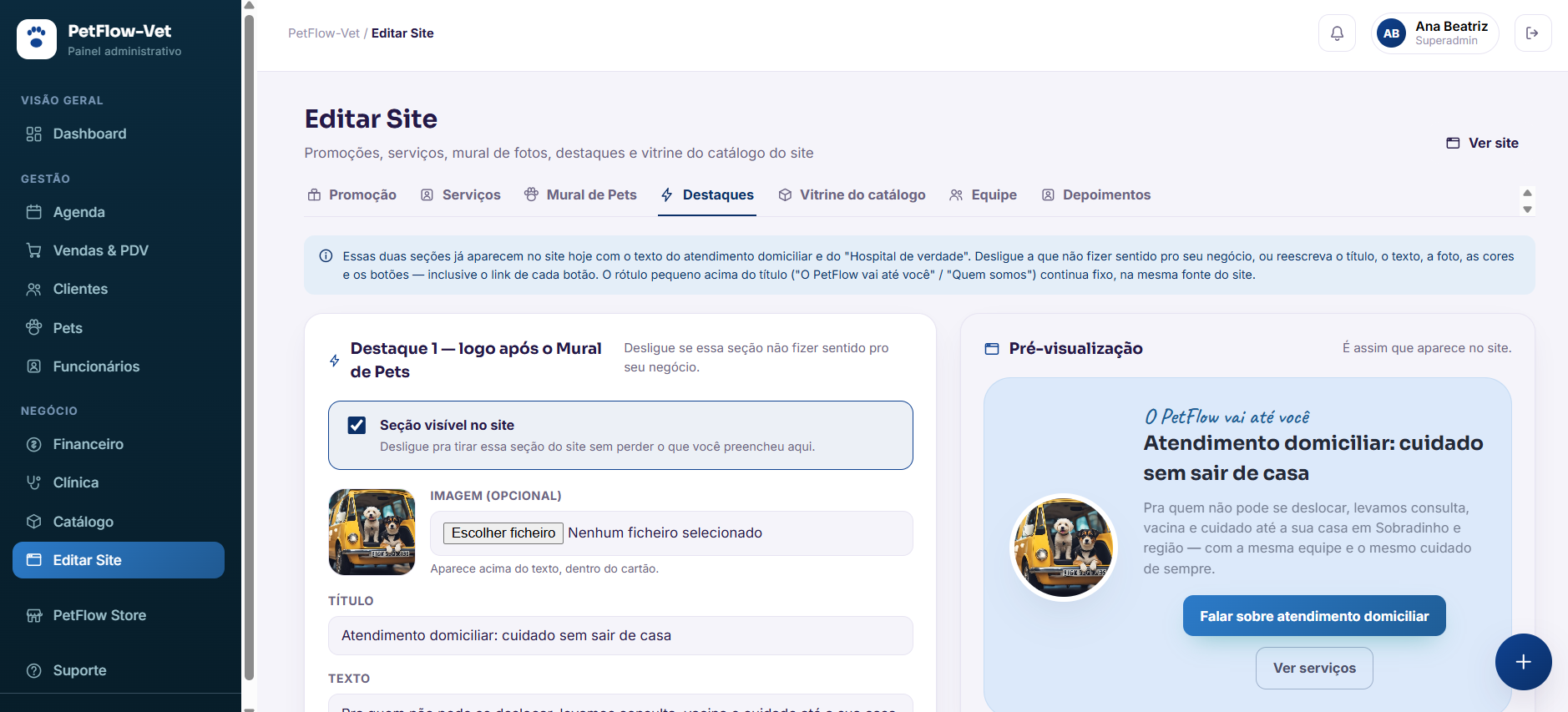
Task: Click PetFlow-Vet breadcrumb link
Action: tap(323, 33)
